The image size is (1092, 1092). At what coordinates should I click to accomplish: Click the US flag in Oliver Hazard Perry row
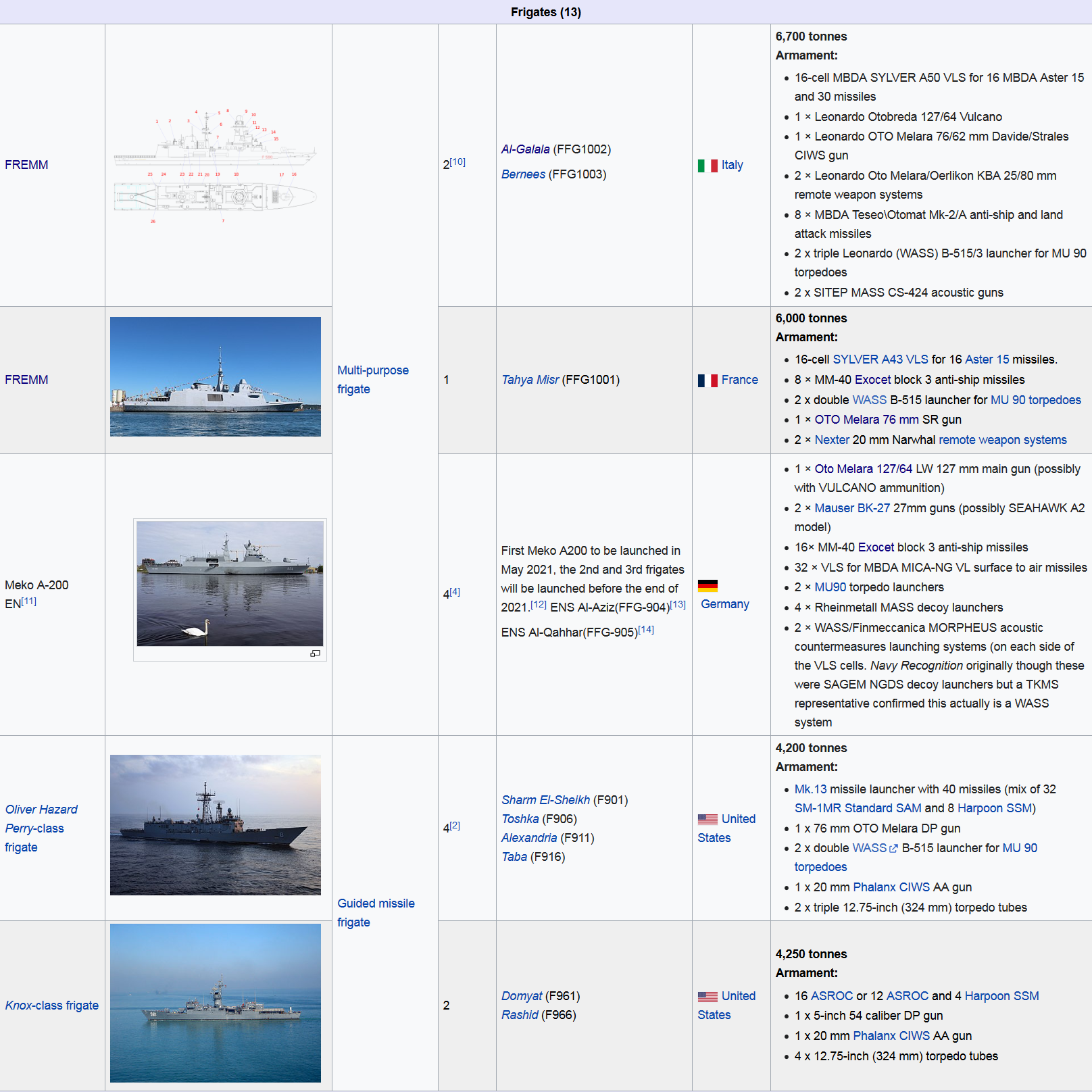(708, 819)
